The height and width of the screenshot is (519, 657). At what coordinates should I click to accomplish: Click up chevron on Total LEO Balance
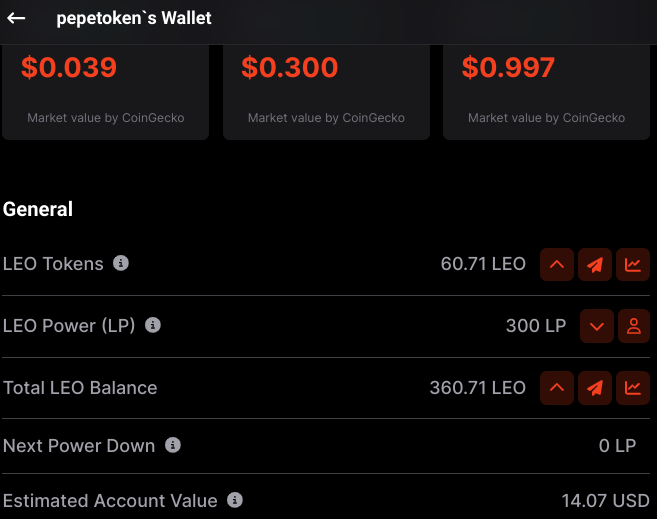(x=557, y=388)
